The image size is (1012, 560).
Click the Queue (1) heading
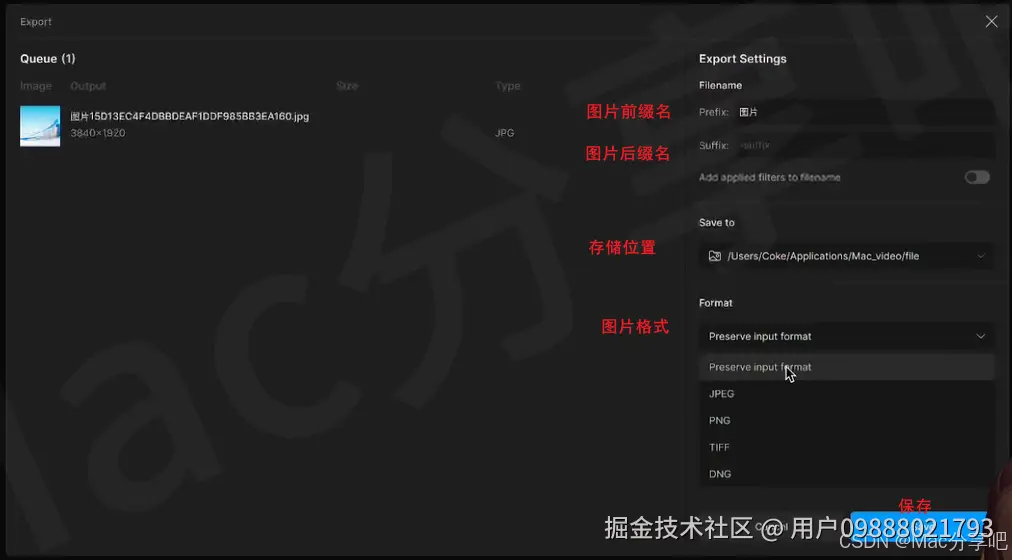(x=48, y=59)
